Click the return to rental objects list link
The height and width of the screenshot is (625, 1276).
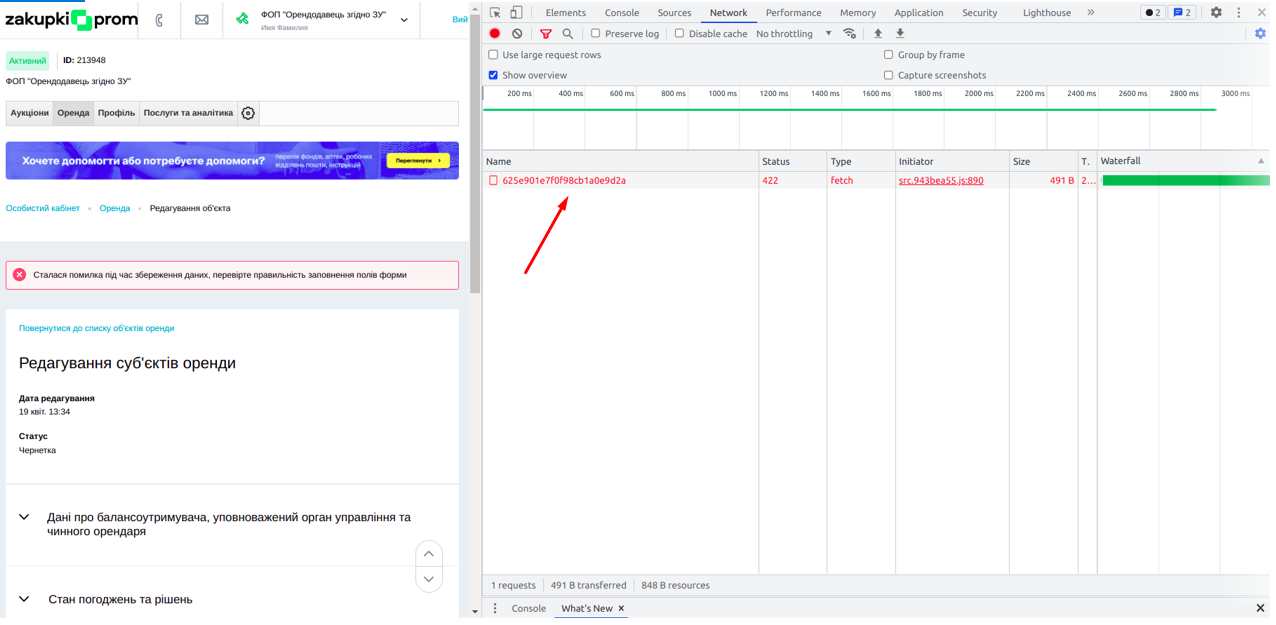[96, 328]
